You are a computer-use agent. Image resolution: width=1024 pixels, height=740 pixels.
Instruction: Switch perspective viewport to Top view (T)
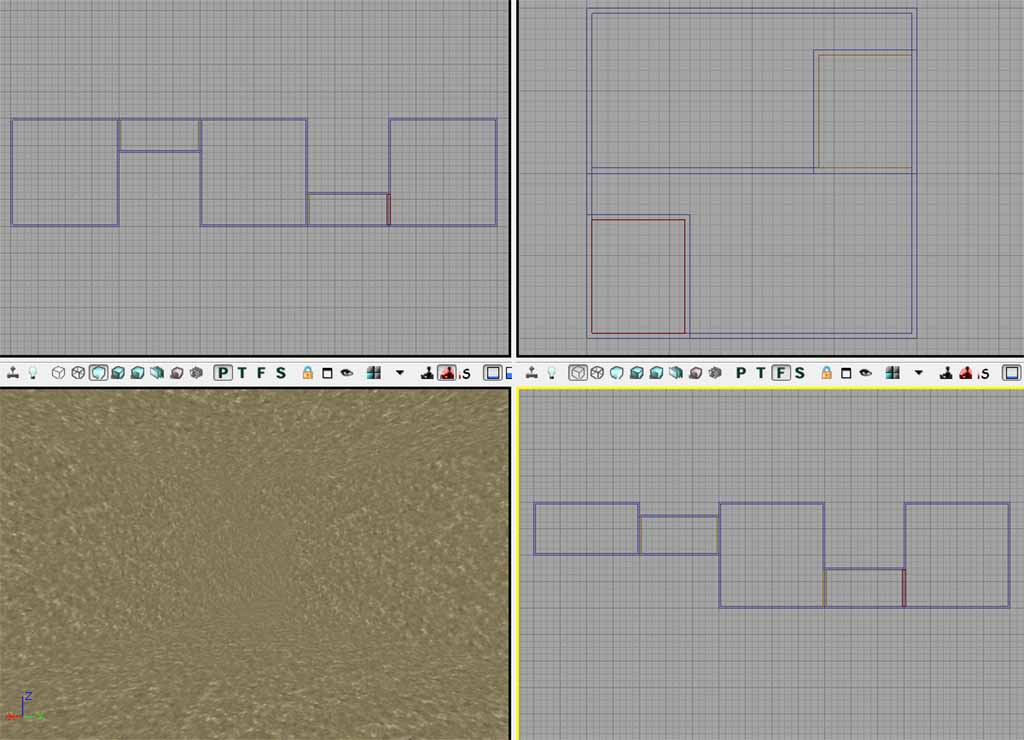[243, 373]
